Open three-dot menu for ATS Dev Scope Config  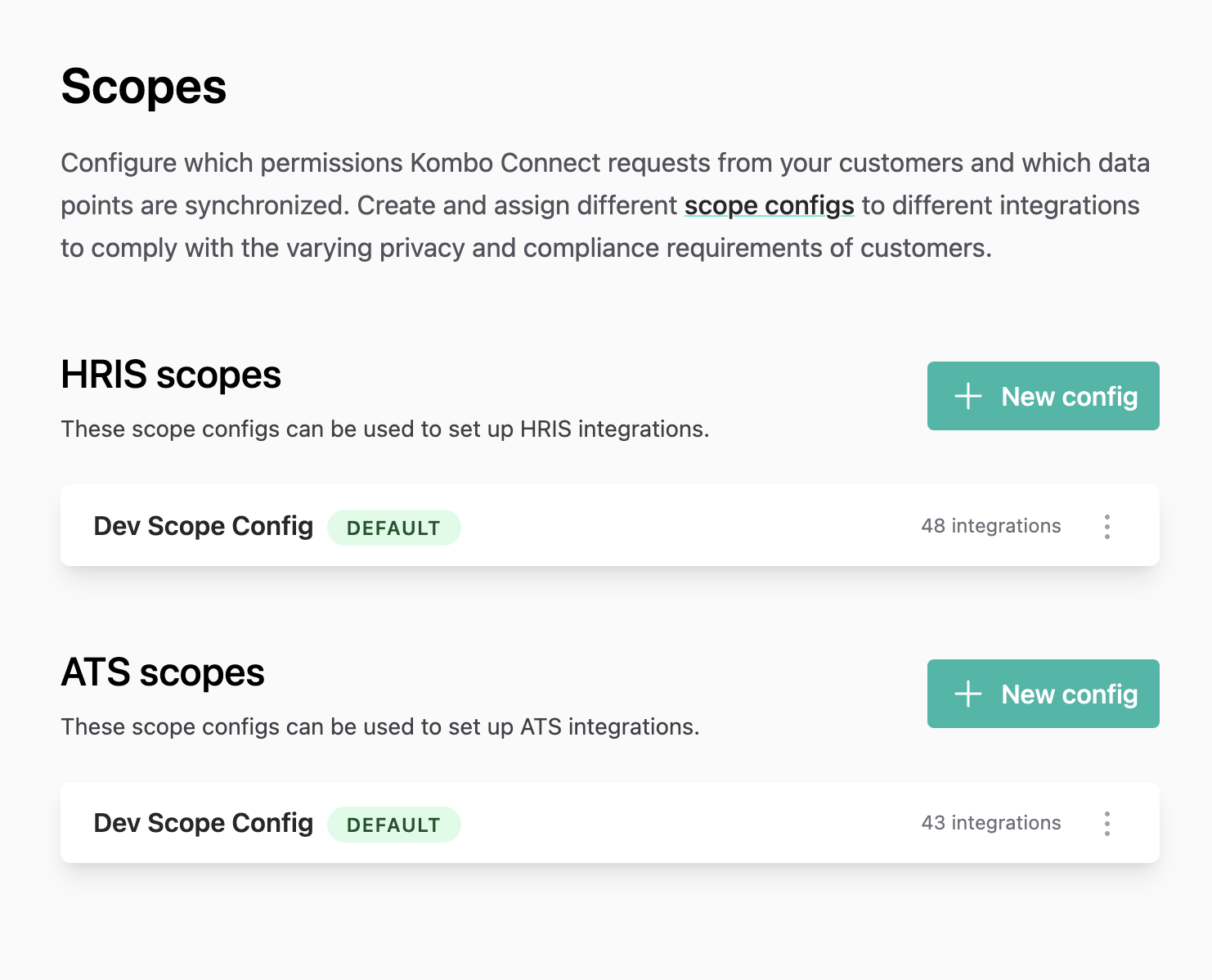click(x=1107, y=823)
